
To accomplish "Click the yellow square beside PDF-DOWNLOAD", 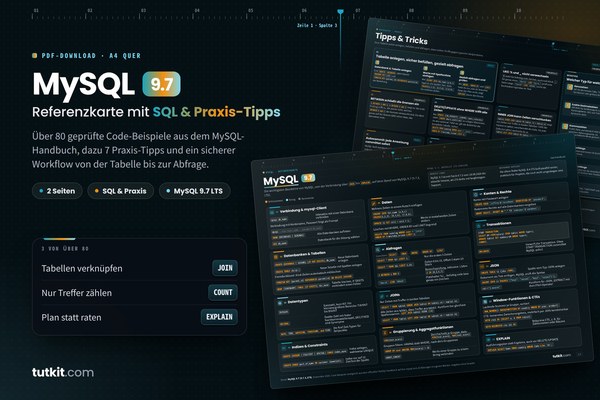I will point(34,56).
